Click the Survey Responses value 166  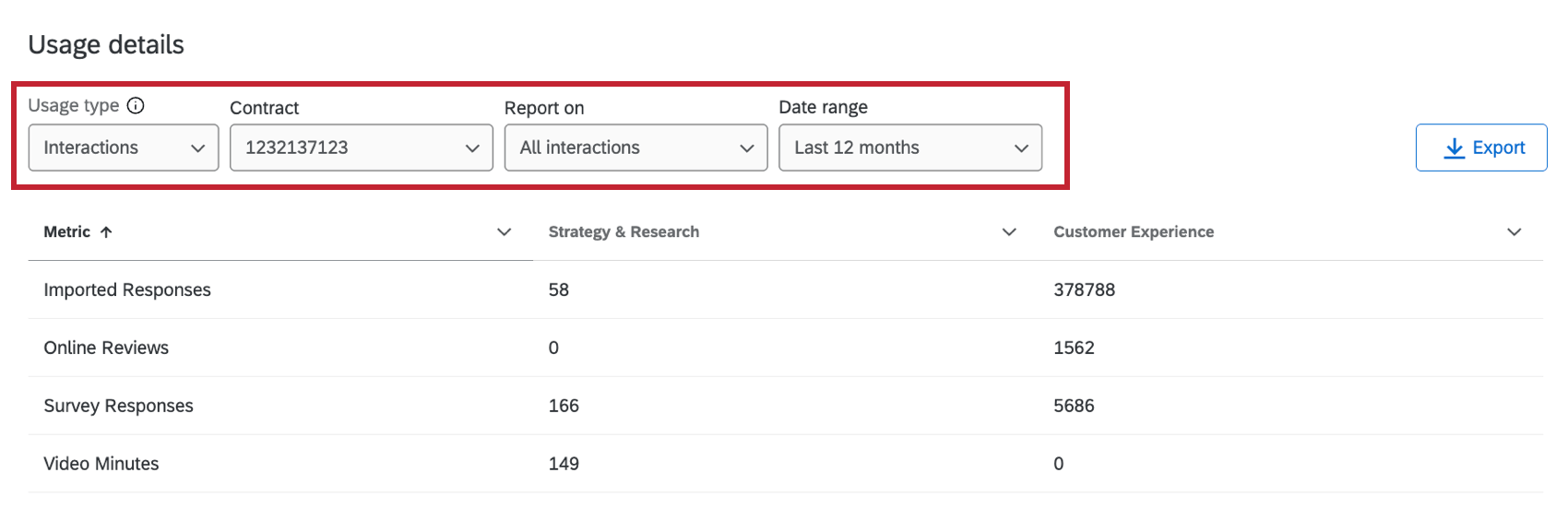564,406
